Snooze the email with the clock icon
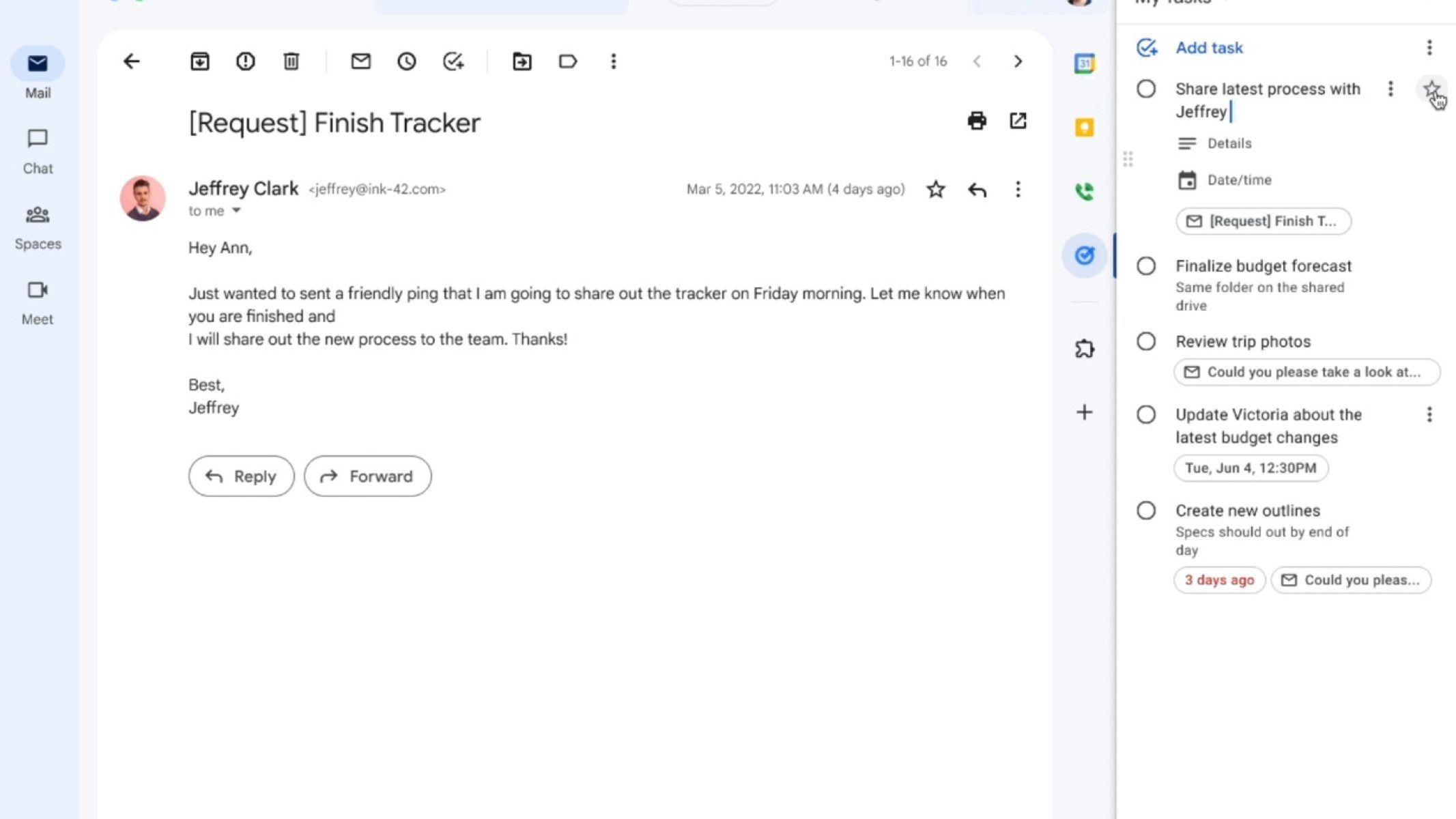Viewport: 1456px width, 819px height. click(x=407, y=61)
